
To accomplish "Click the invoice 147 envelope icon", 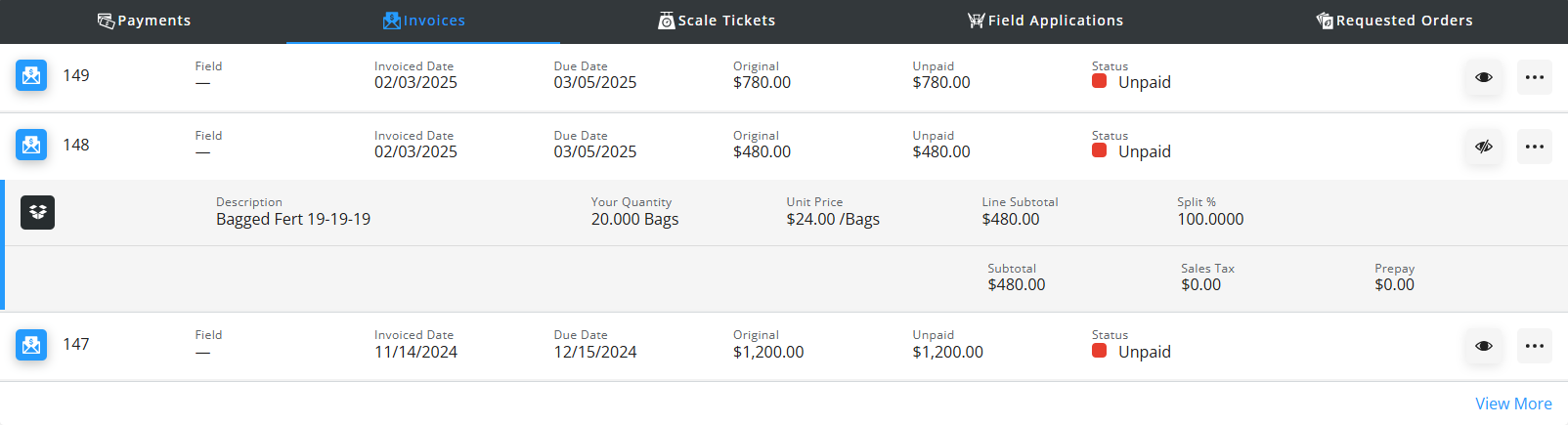I will pos(31,344).
